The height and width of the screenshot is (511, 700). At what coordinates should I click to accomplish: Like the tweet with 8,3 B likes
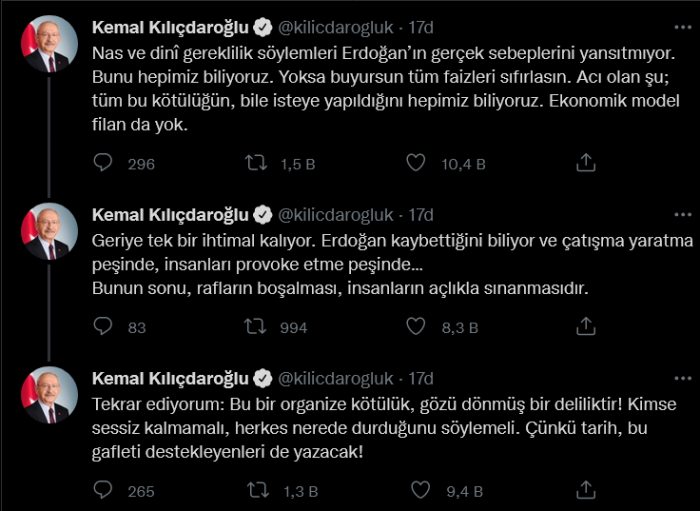418,327
